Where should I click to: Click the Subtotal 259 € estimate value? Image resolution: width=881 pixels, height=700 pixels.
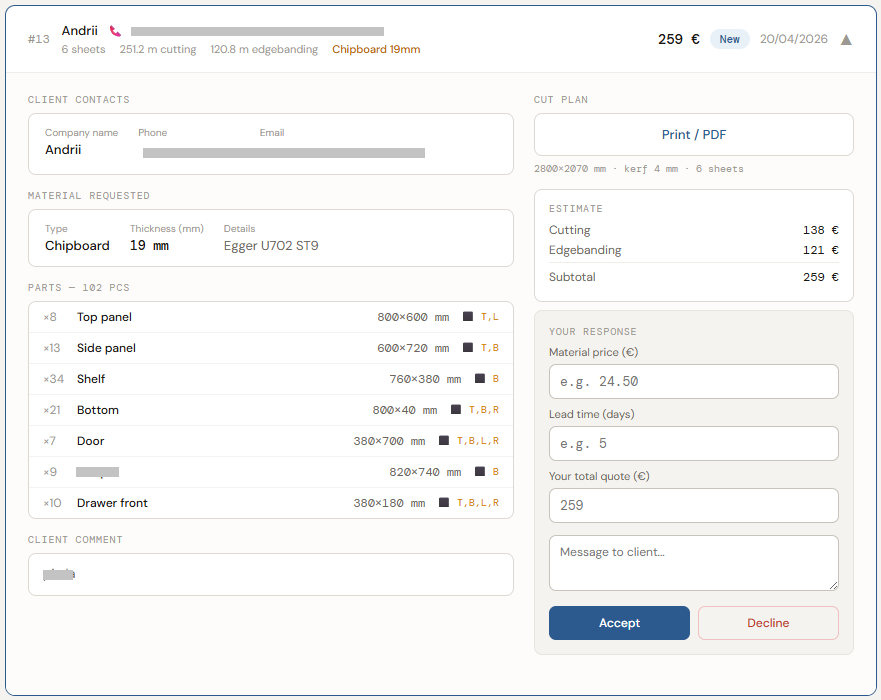(x=820, y=277)
